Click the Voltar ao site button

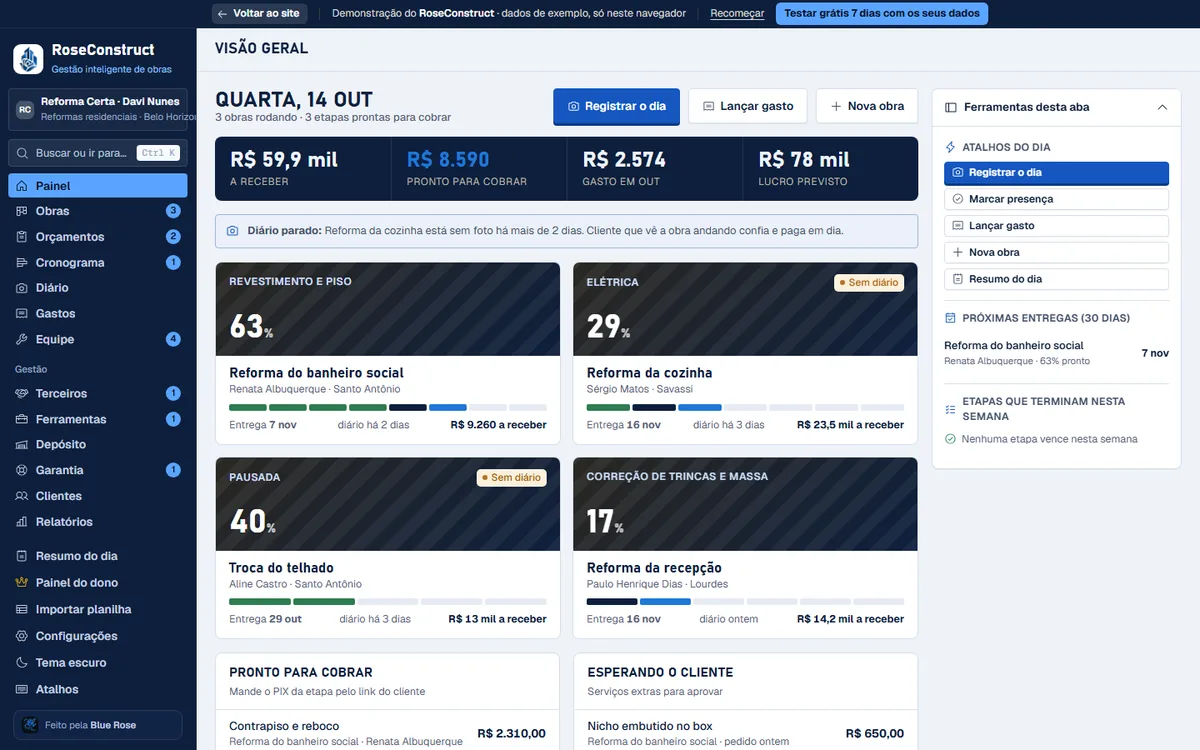click(x=259, y=14)
